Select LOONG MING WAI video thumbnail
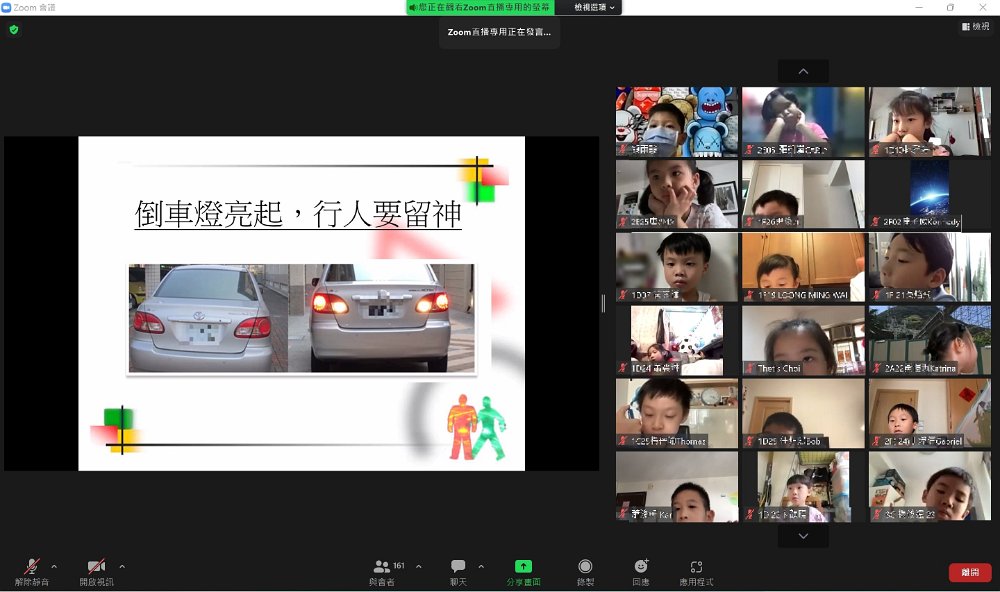The width and height of the screenshot is (1000, 592). (x=803, y=267)
